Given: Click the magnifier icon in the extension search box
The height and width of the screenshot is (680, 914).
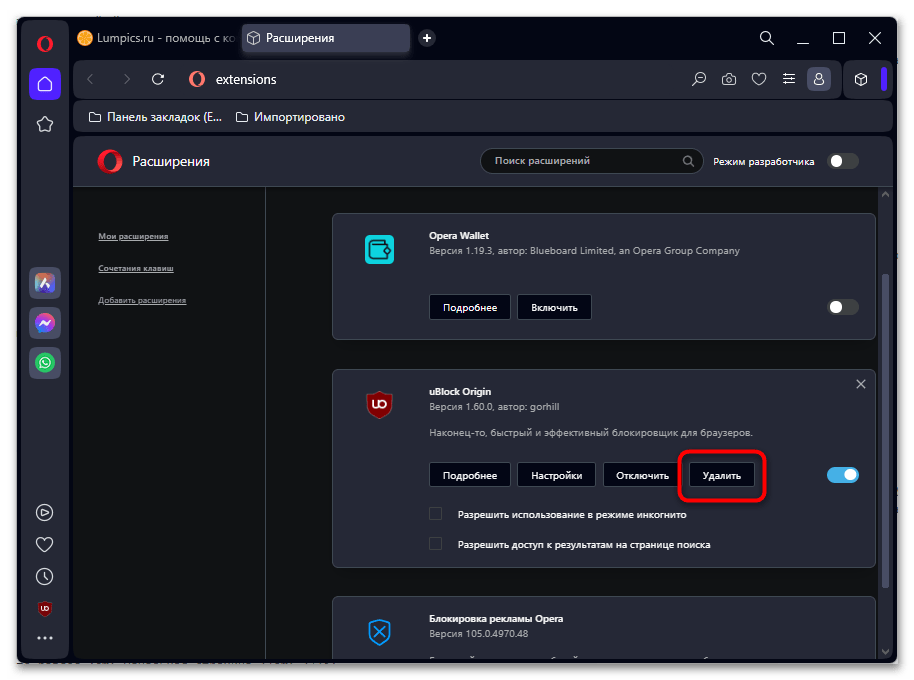Looking at the screenshot, I should click(688, 161).
